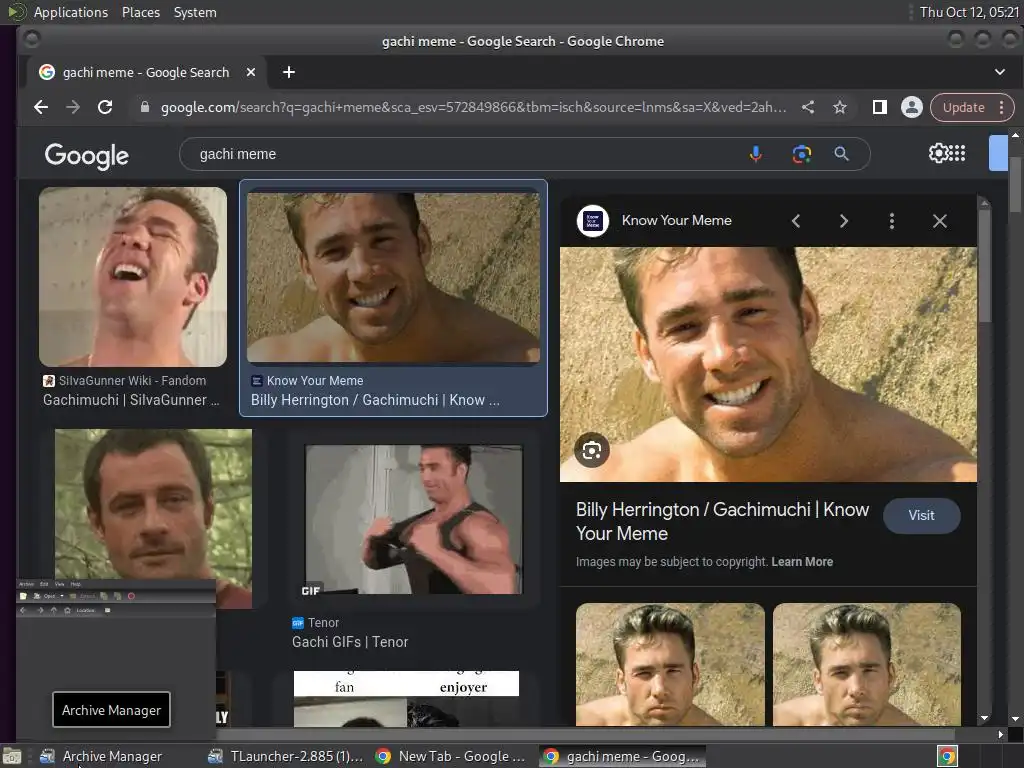Click the voice search microphone icon

[x=755, y=154]
